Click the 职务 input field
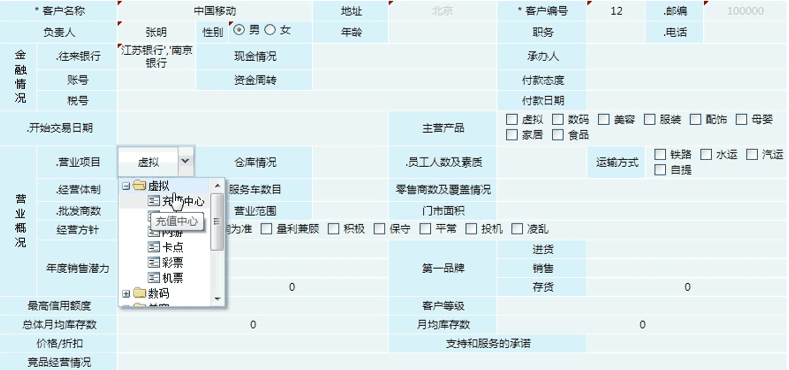This screenshot has height=370, width=789. [x=616, y=32]
